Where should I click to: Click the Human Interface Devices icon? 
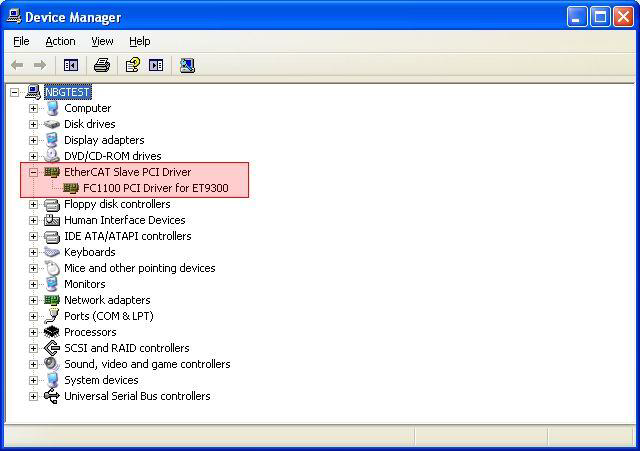tap(52, 220)
